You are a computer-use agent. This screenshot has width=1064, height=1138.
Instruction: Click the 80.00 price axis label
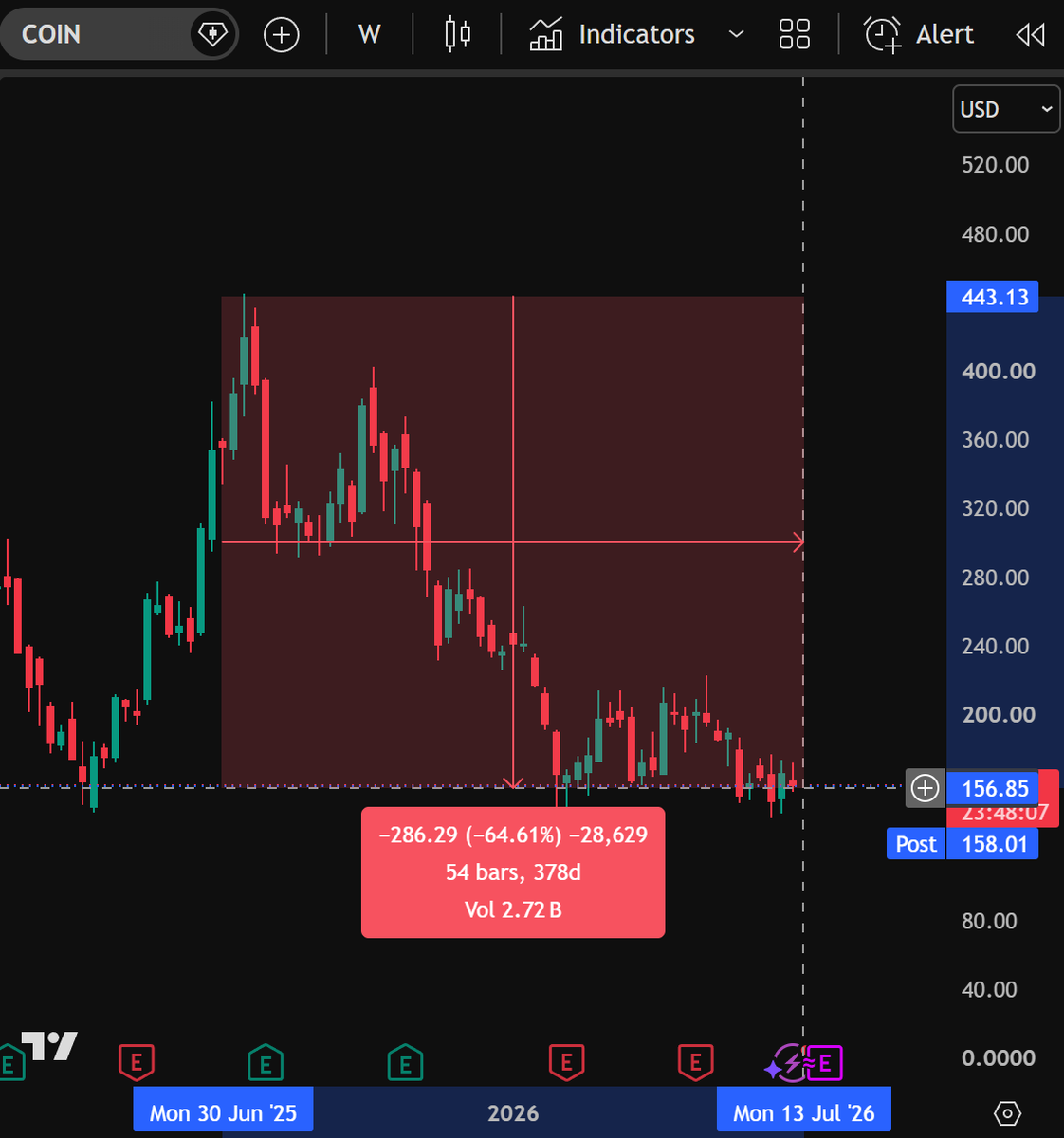click(x=989, y=921)
